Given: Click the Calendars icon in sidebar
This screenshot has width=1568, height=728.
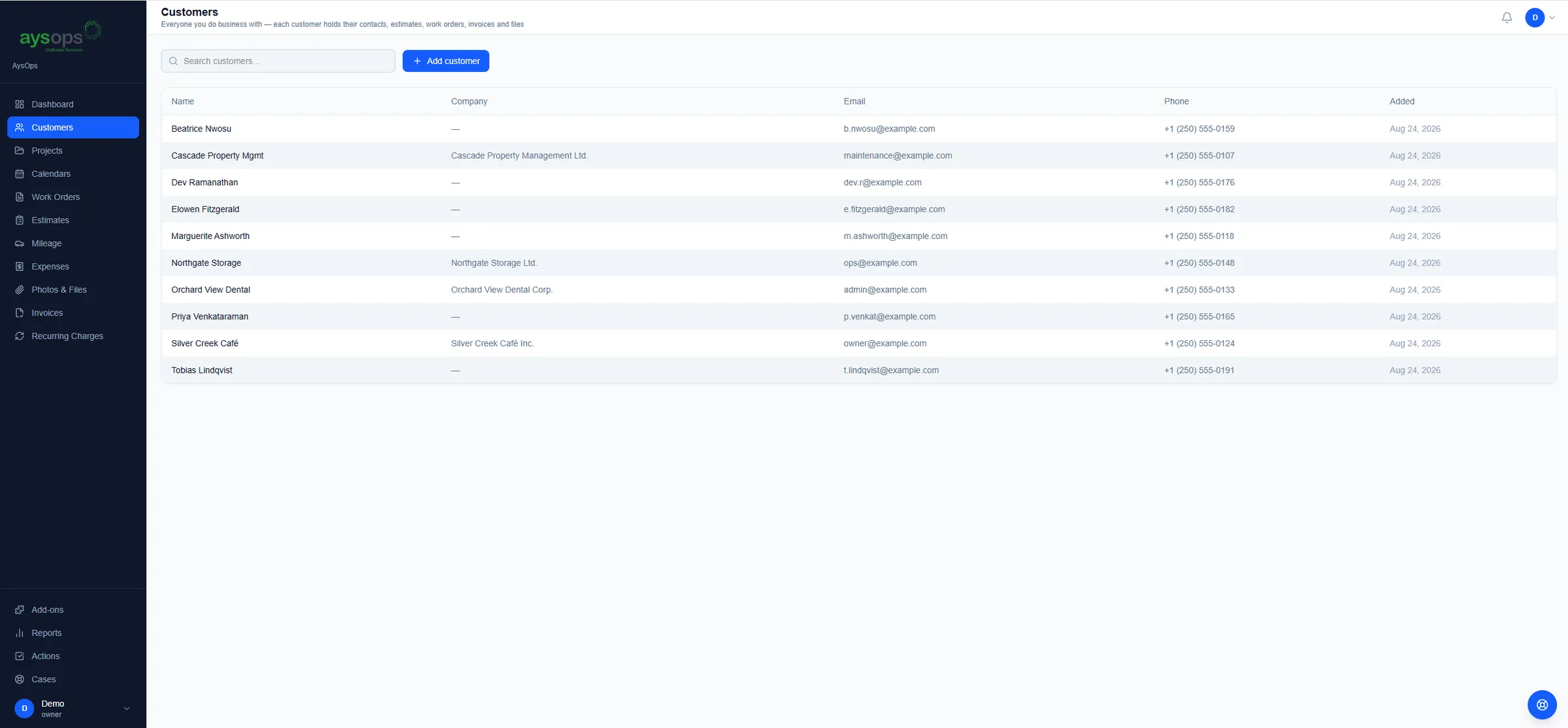Looking at the screenshot, I should pyautogui.click(x=20, y=174).
